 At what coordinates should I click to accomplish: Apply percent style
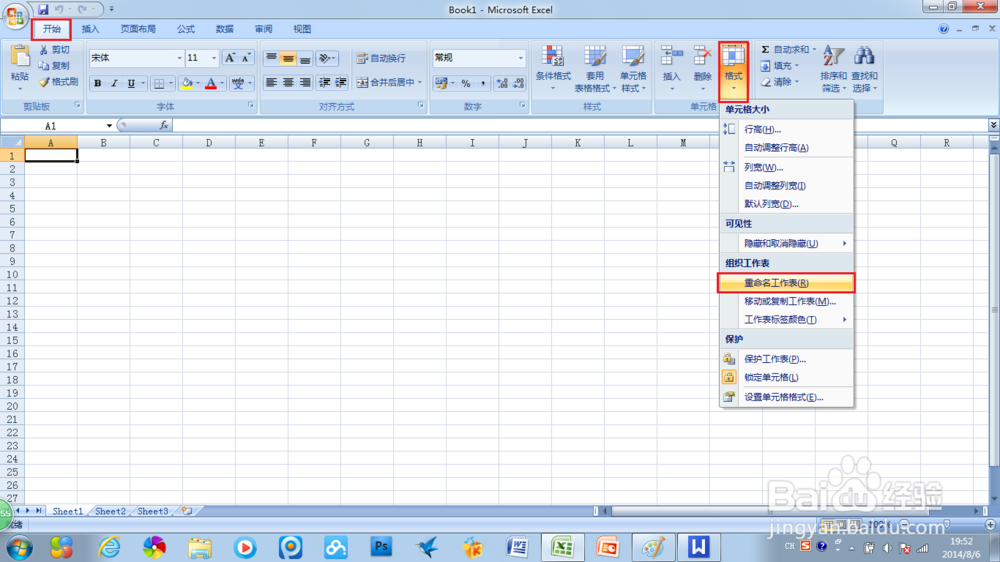tap(466, 83)
